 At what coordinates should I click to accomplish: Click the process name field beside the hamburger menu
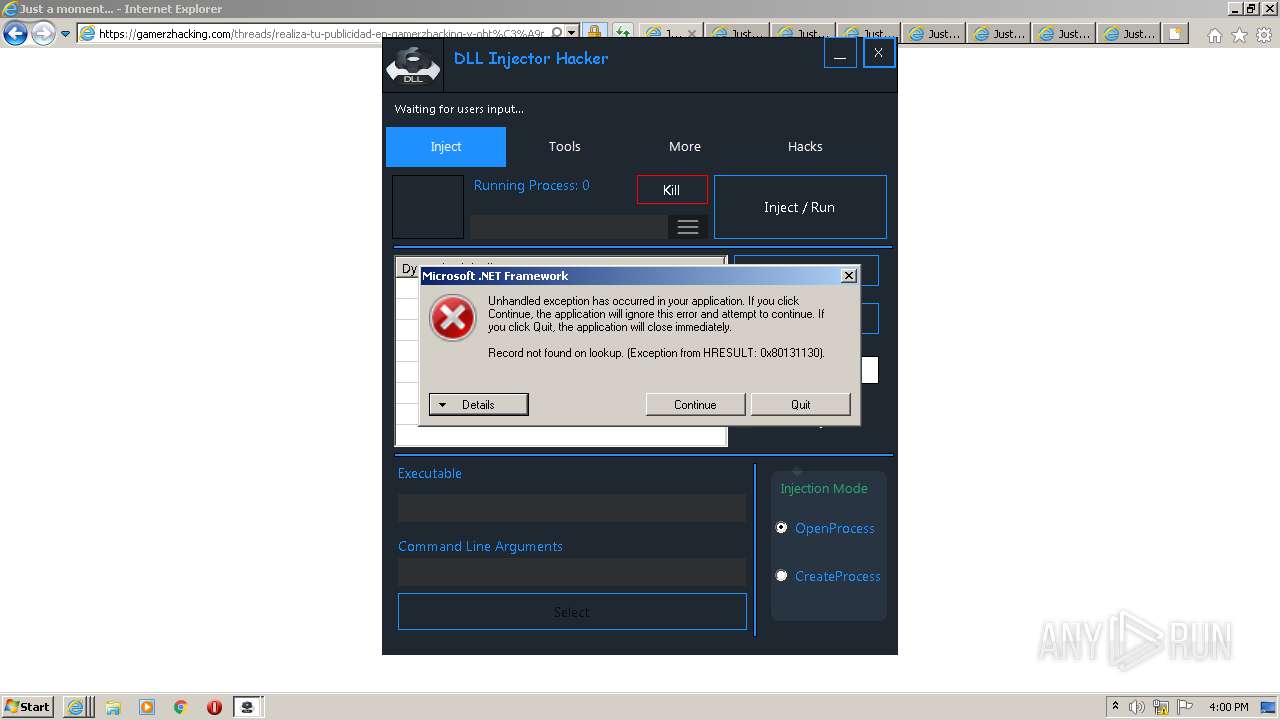pyautogui.click(x=569, y=227)
